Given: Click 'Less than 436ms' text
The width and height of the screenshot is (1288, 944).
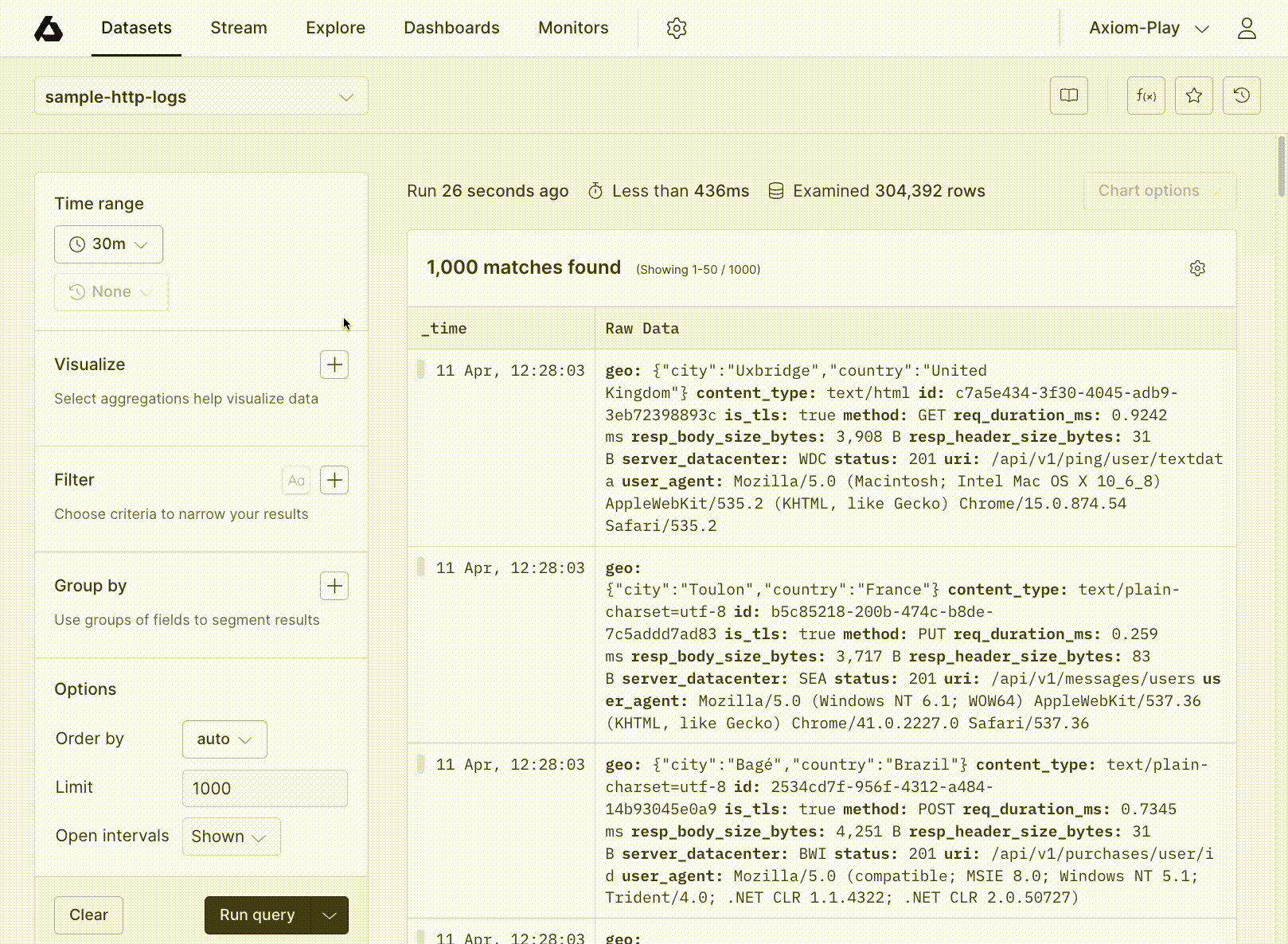Looking at the screenshot, I should coord(681,191).
